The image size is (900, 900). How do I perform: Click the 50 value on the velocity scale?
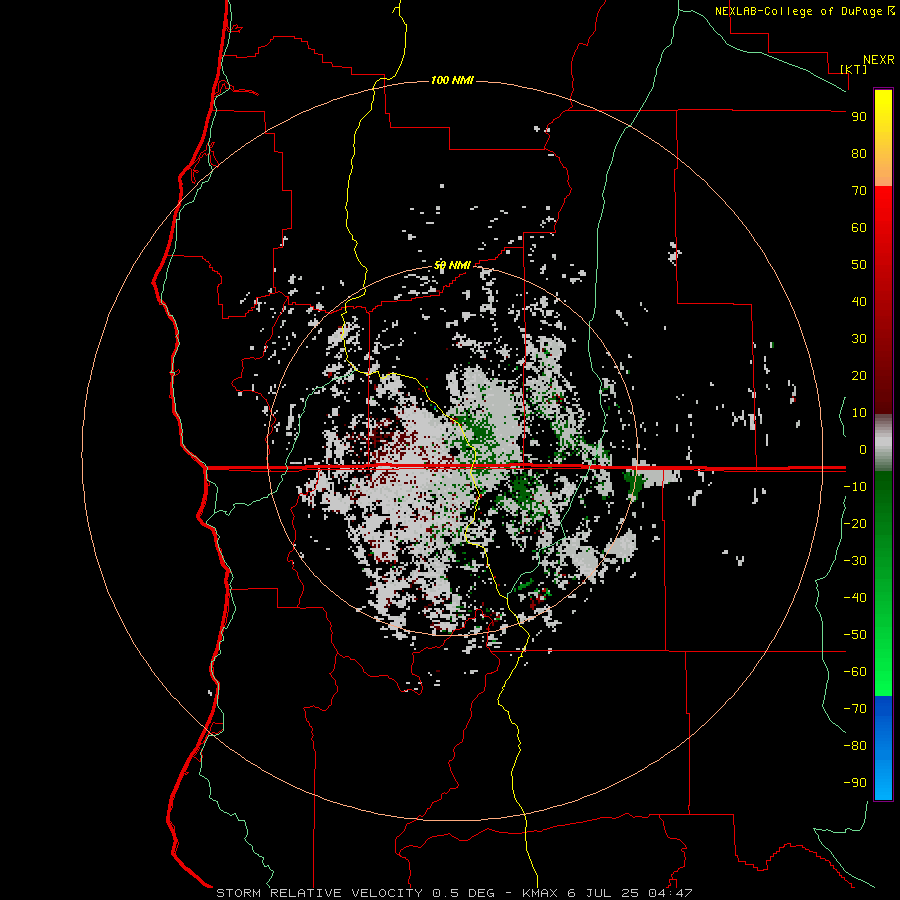859,265
